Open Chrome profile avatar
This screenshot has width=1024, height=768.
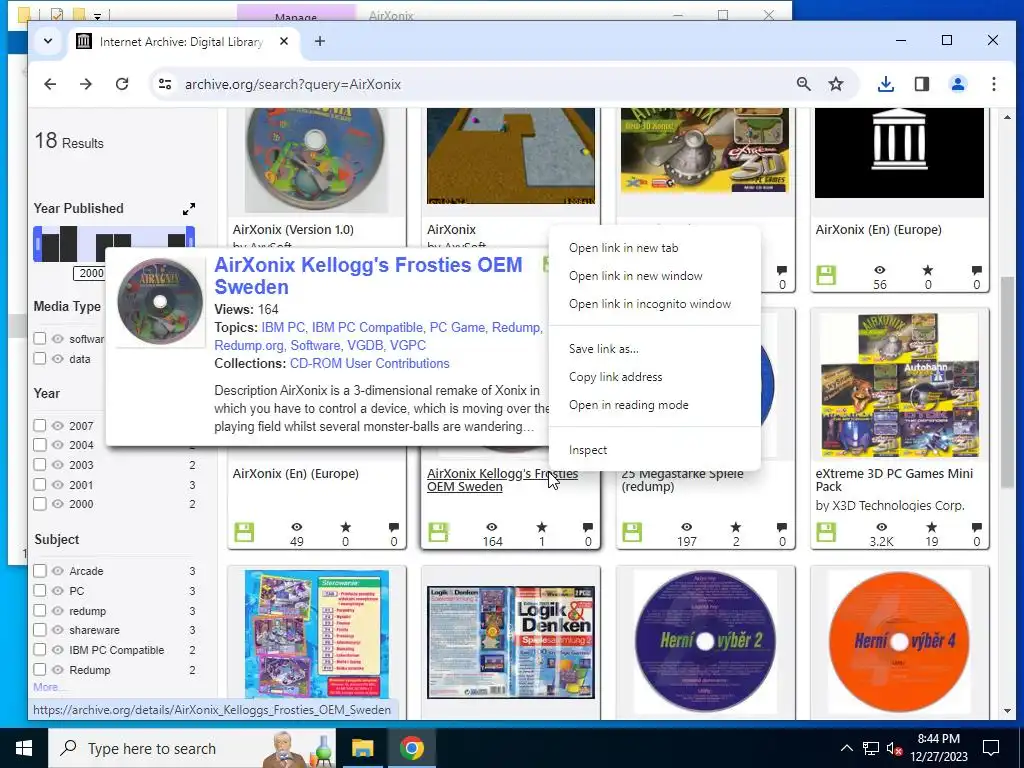[x=957, y=84]
